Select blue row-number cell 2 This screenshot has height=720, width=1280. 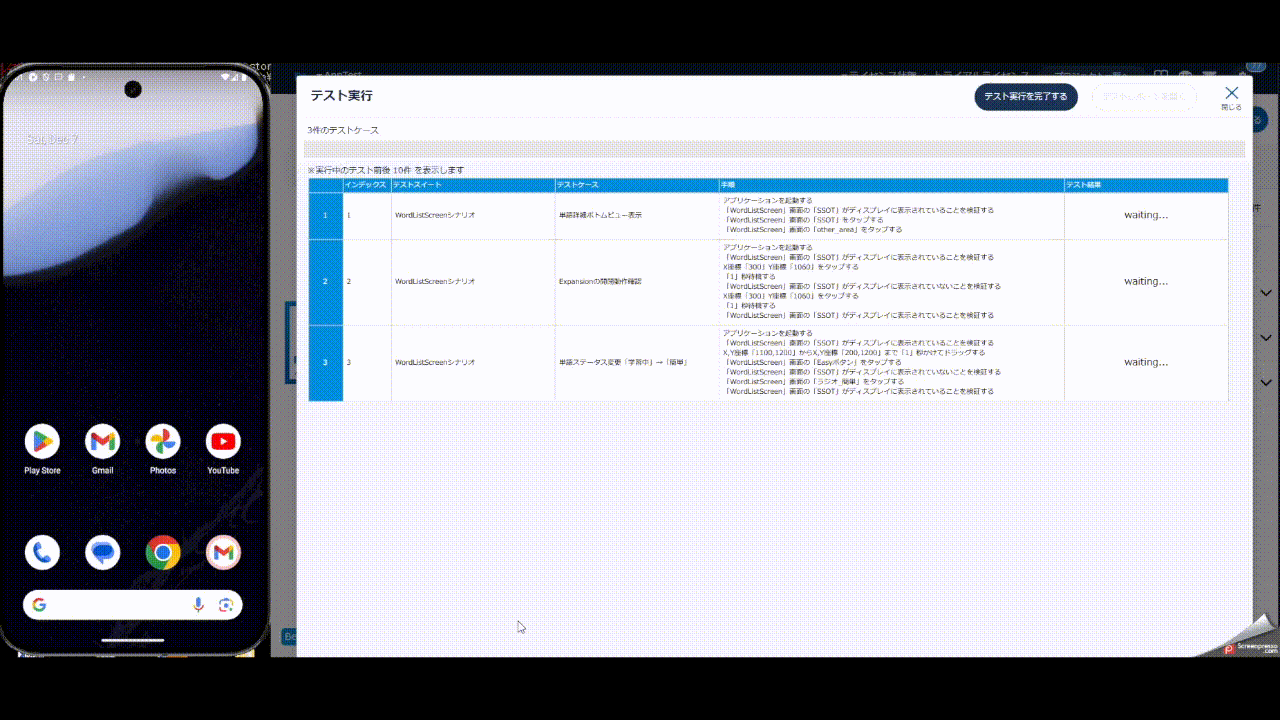click(325, 282)
